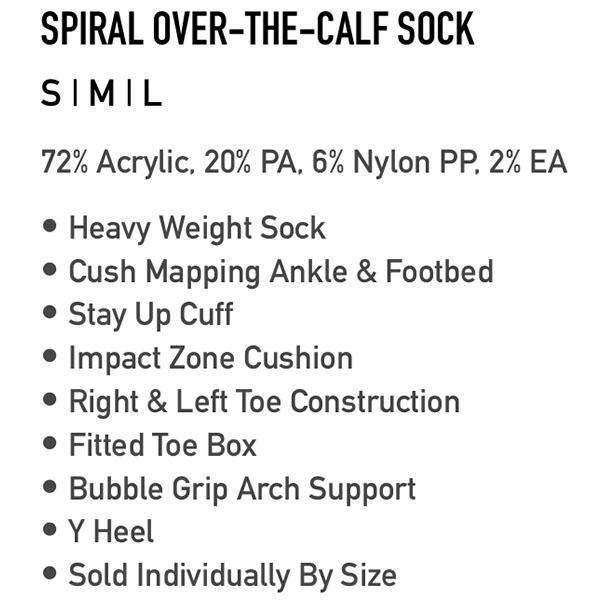The image size is (600, 600).
Task: Click the Impact Zone Cushion feature
Action: tap(210, 358)
